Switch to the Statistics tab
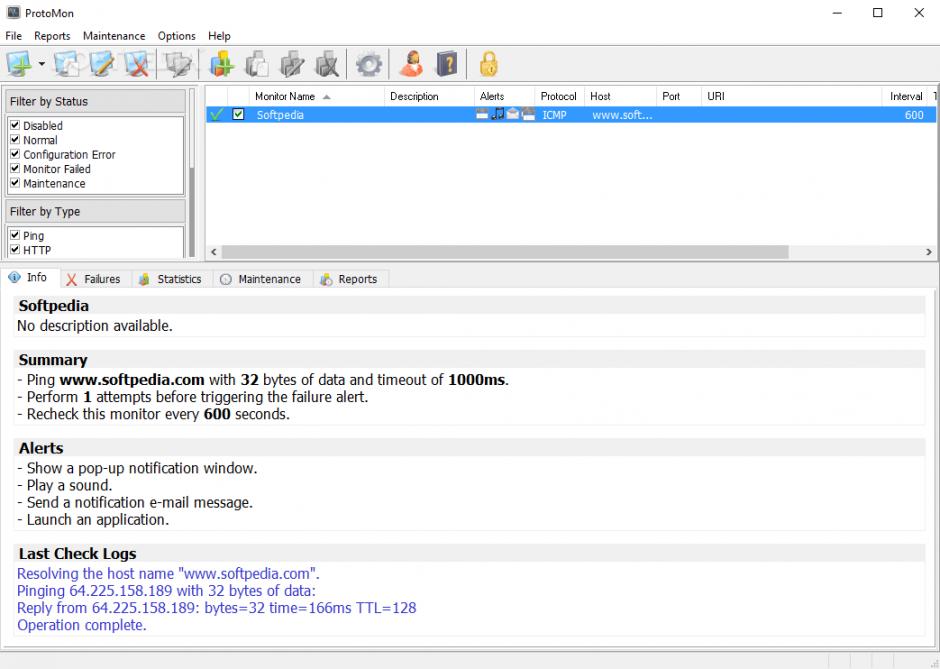The width and height of the screenshot is (940, 669). pyautogui.click(x=171, y=279)
